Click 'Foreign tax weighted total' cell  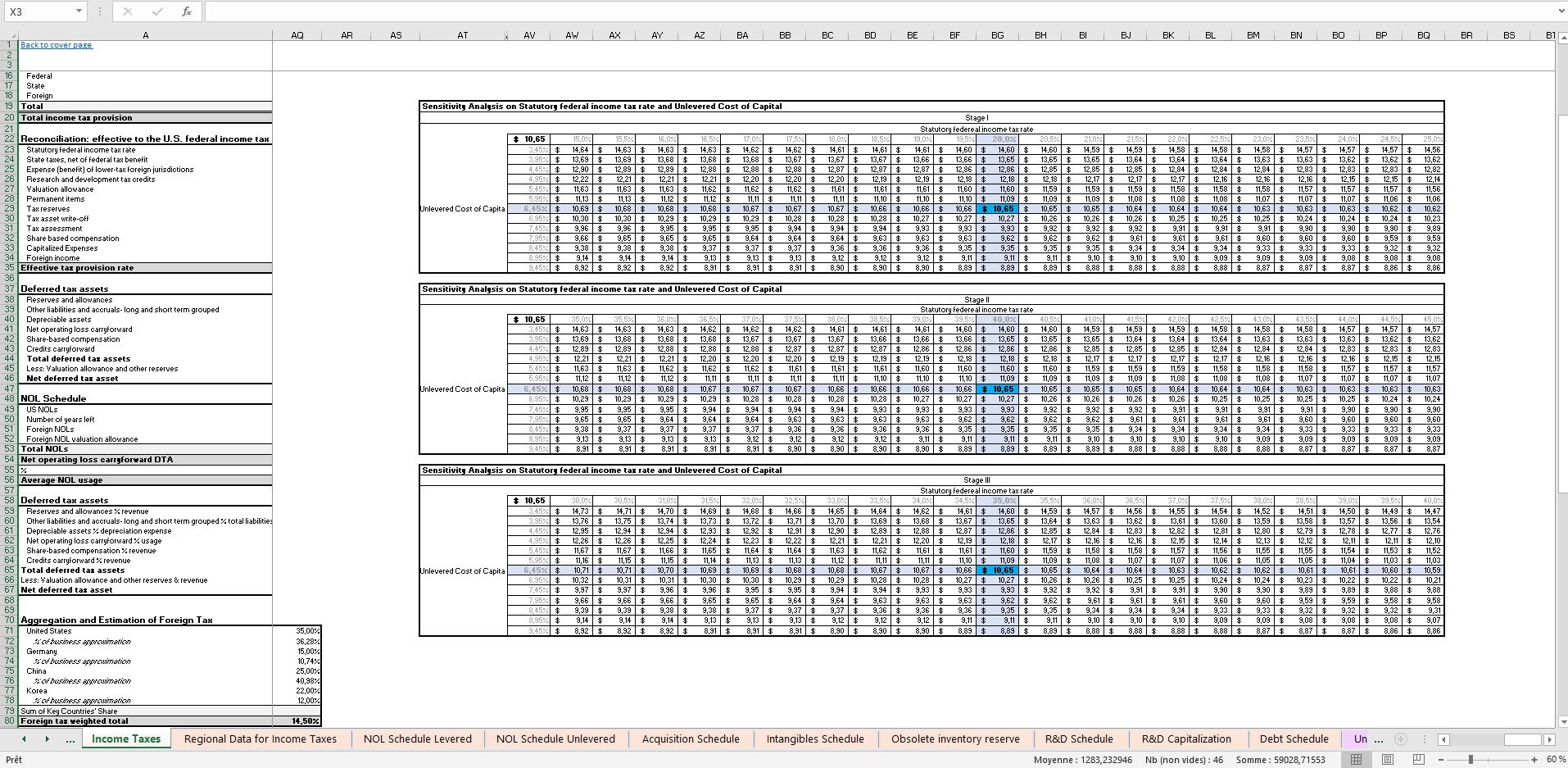click(x=145, y=721)
